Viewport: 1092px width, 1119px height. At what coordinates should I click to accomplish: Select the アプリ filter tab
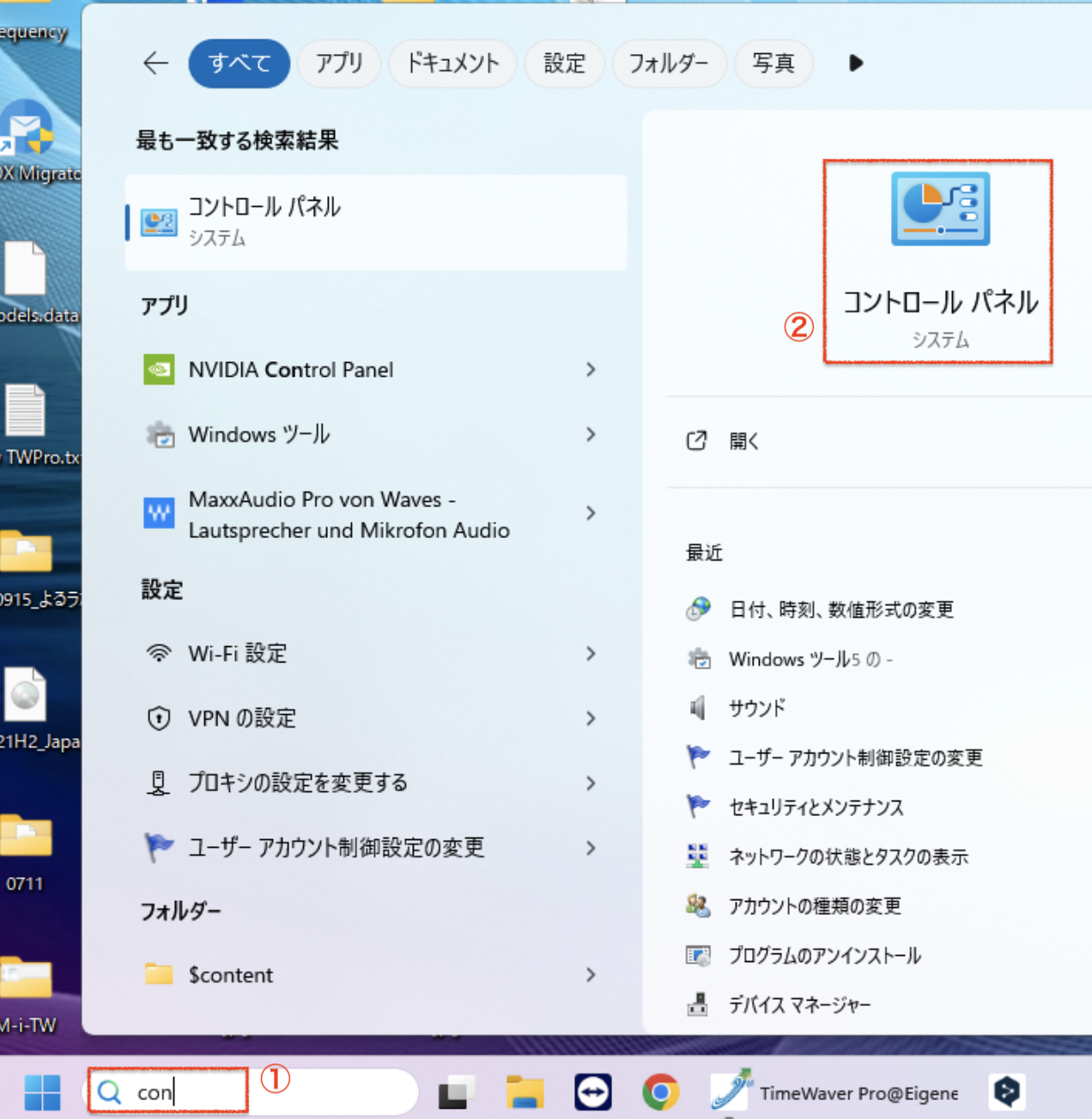pos(339,63)
